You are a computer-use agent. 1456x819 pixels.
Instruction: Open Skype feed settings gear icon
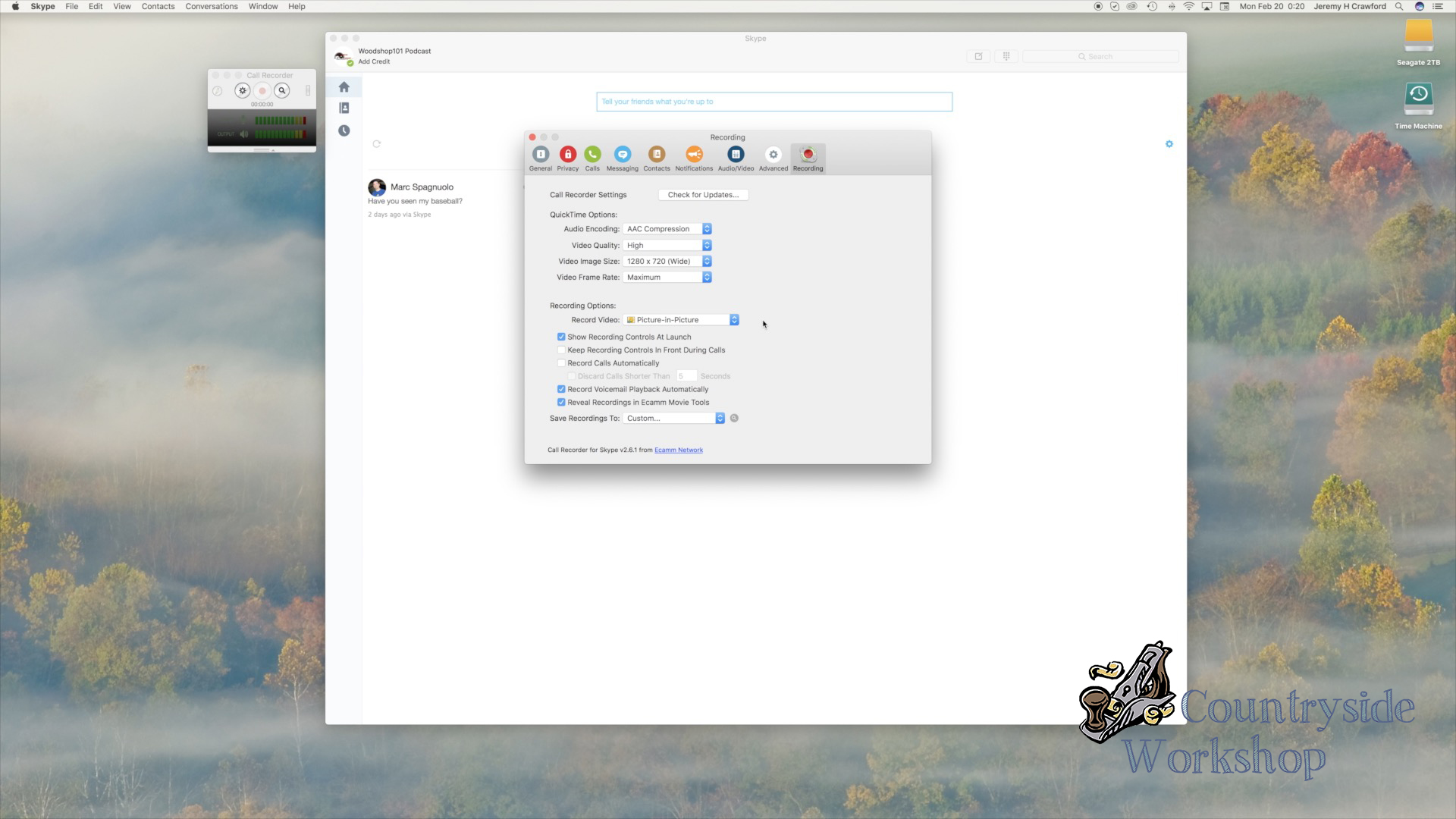[x=1169, y=144]
